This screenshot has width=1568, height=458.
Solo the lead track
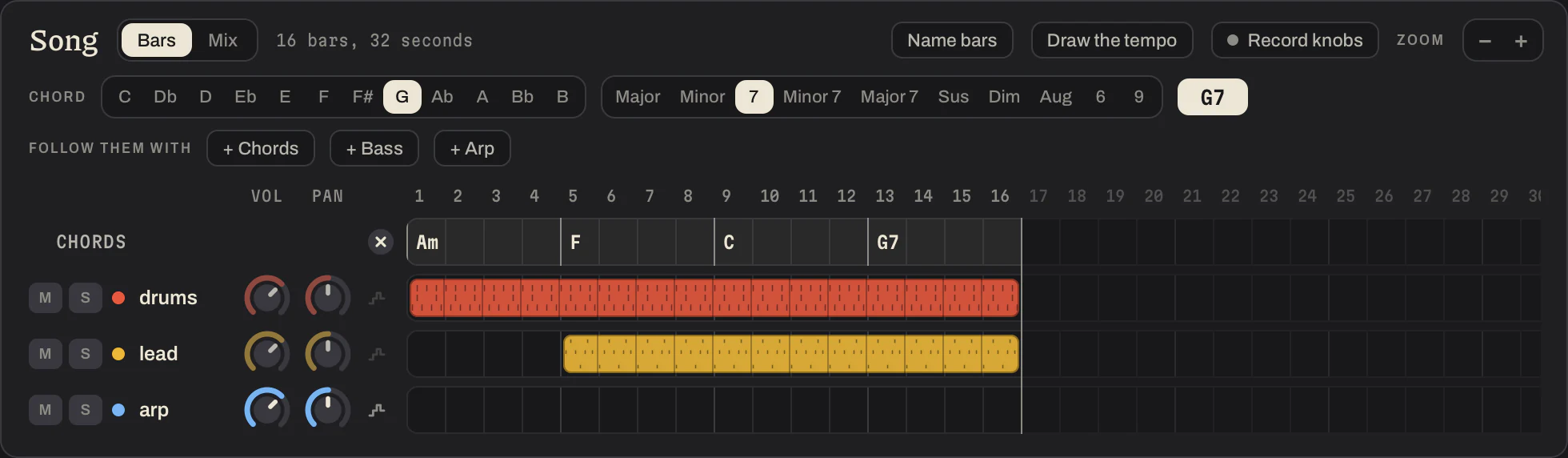[x=86, y=354]
